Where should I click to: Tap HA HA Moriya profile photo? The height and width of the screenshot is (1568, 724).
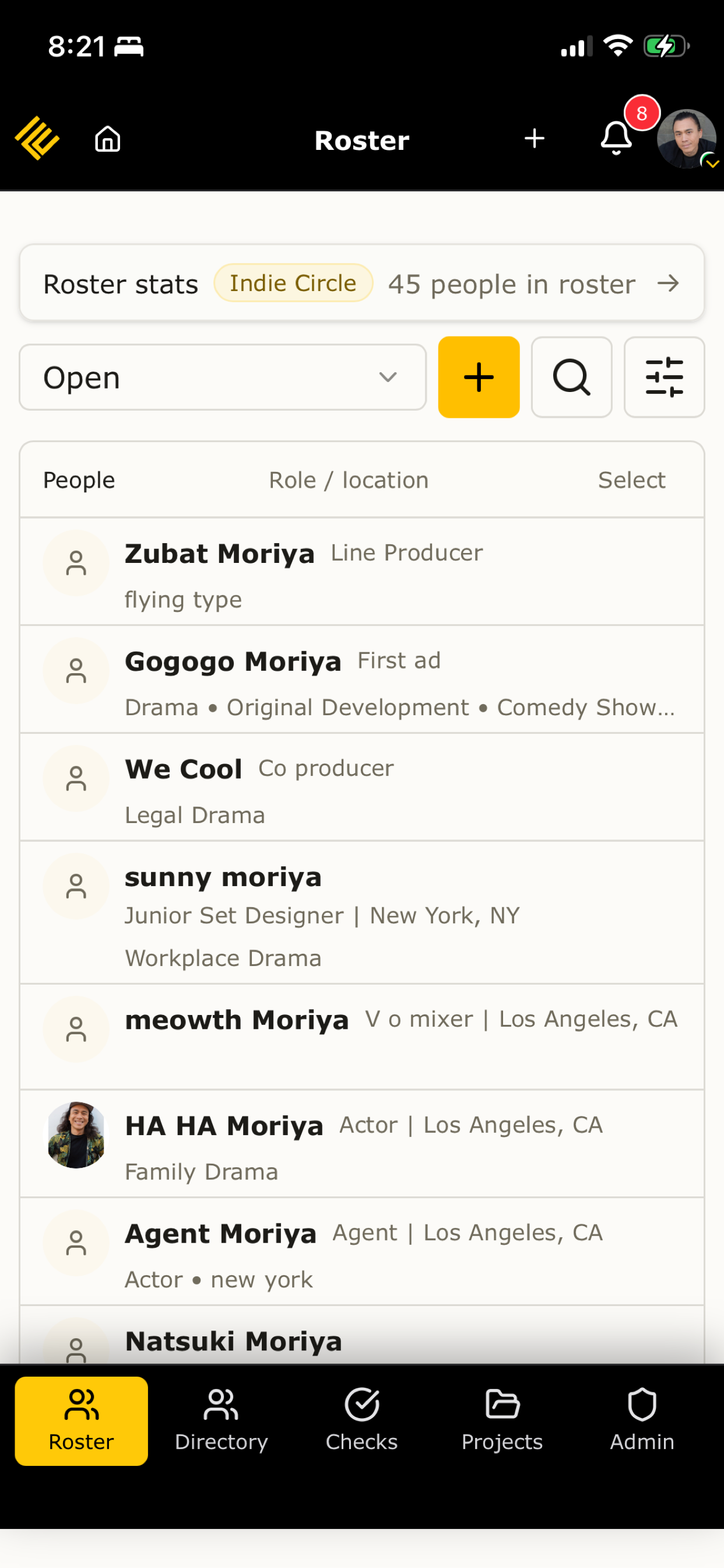tap(76, 1135)
